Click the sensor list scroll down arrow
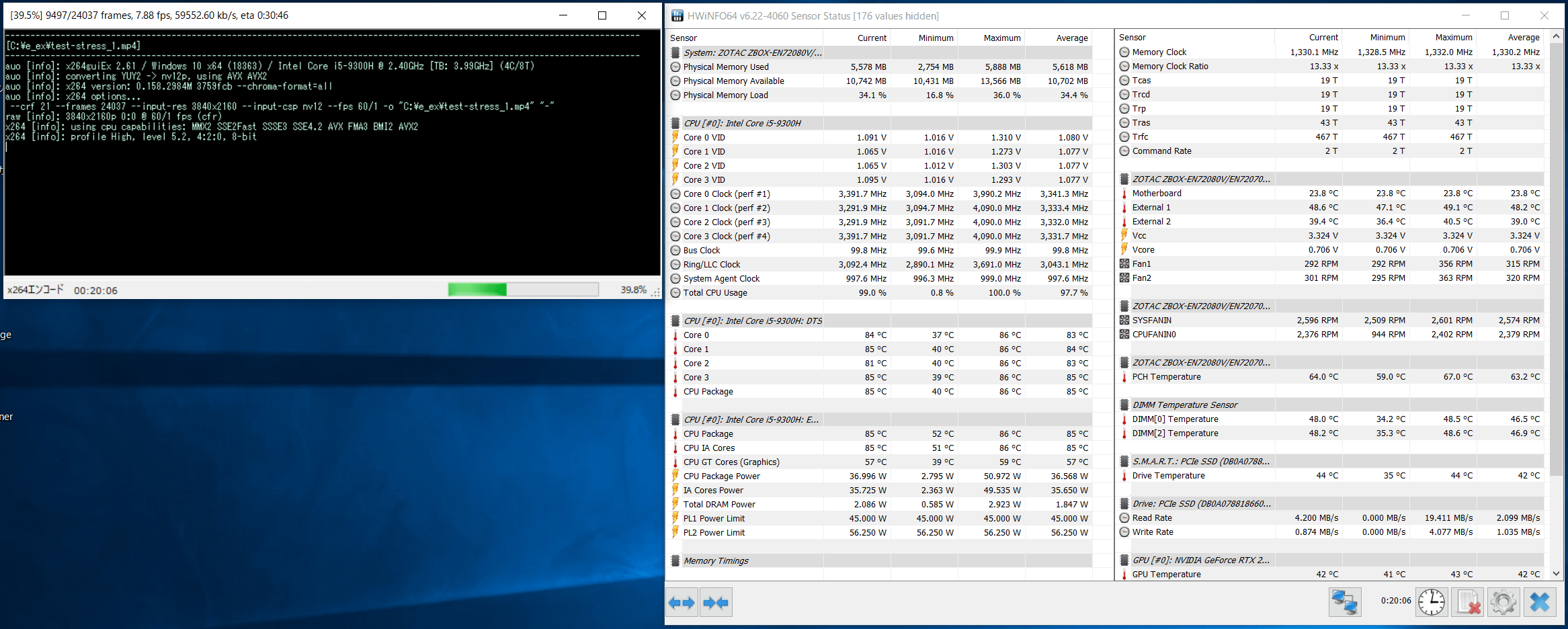 click(x=1556, y=574)
